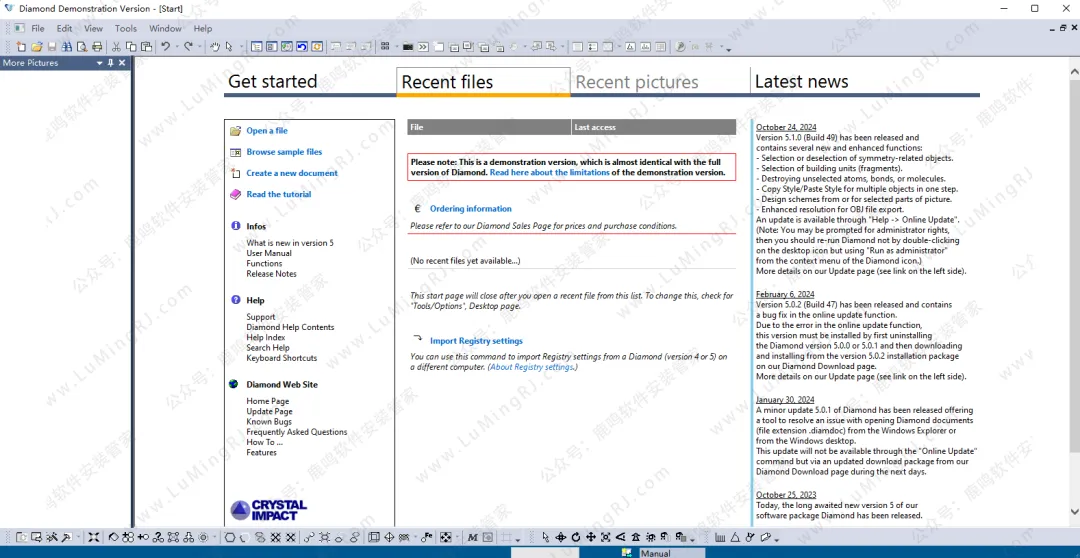The height and width of the screenshot is (558, 1080).
Task: Close the More Pictures panel
Action: pos(122,63)
